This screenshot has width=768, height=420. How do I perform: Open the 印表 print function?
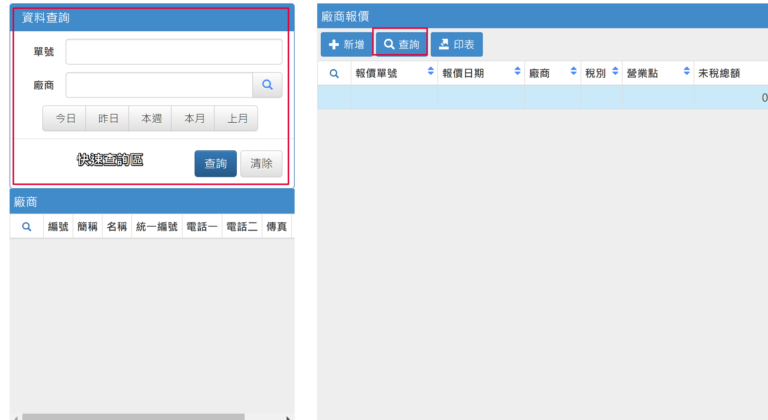457,44
